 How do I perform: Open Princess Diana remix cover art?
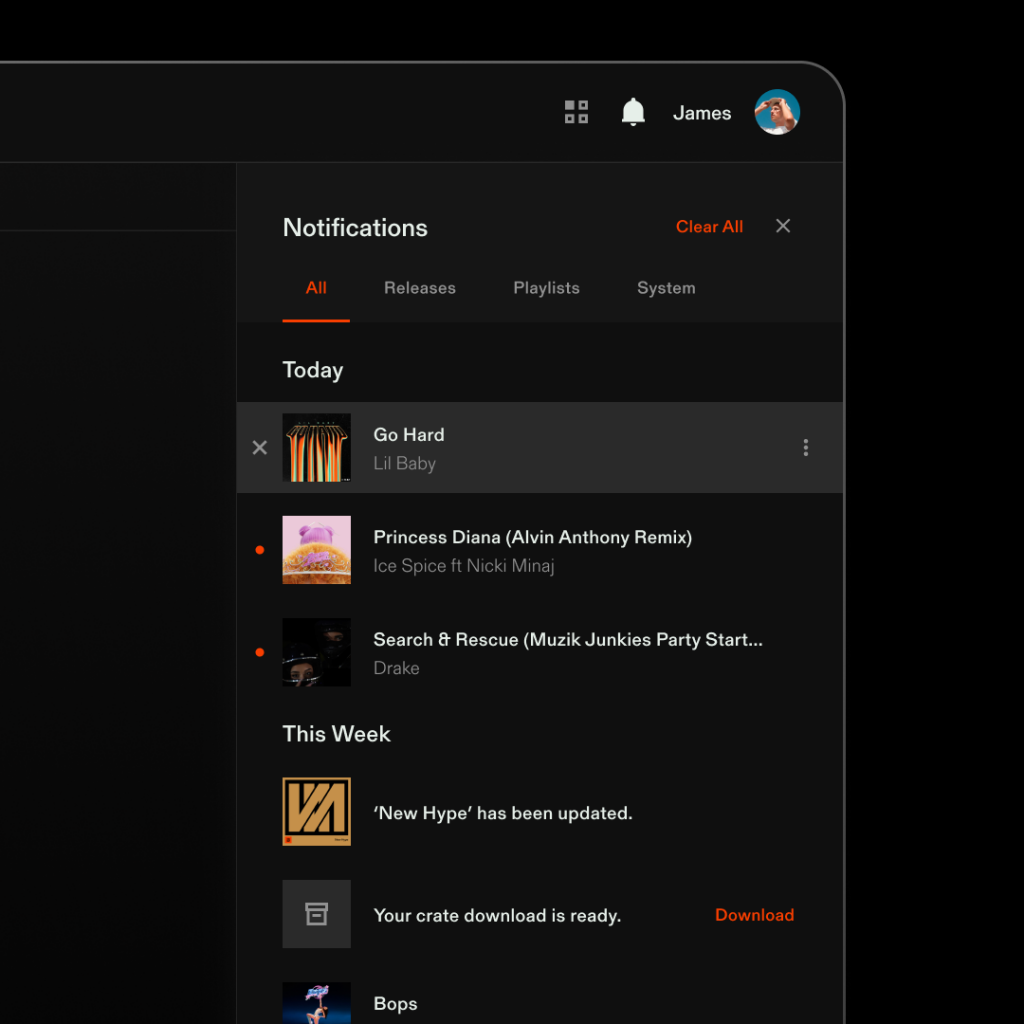pos(316,550)
